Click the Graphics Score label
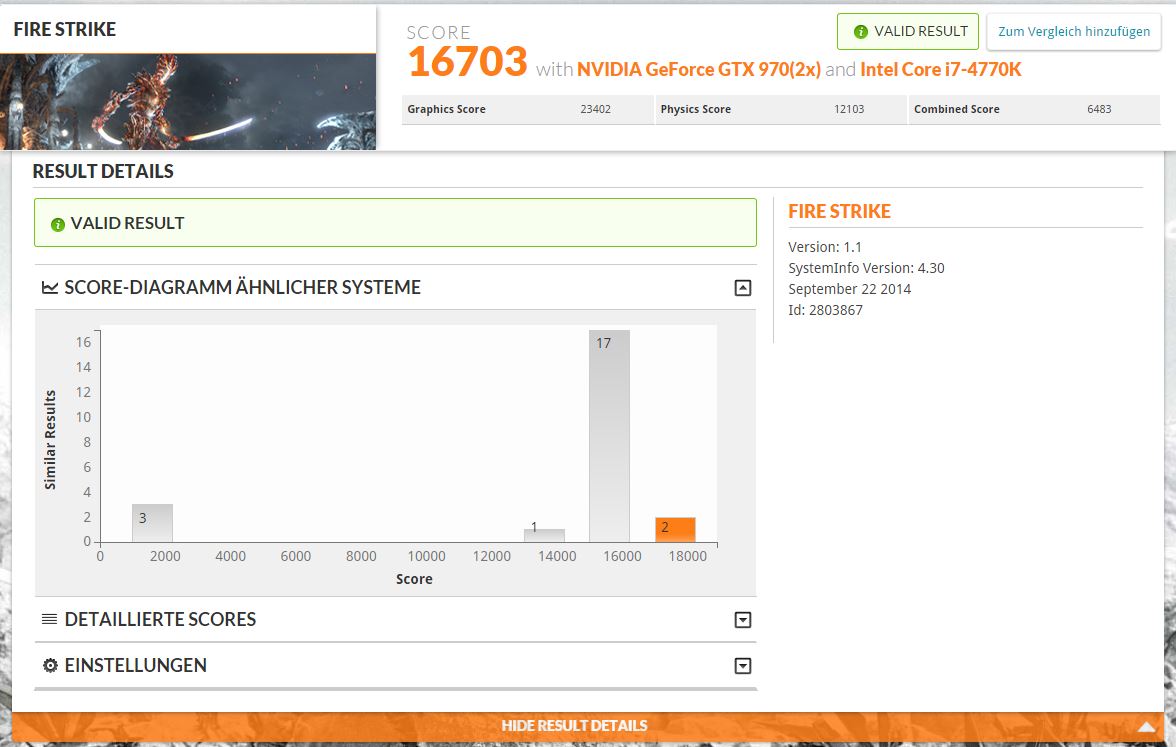Viewport: 1176px width, 747px height. coord(446,110)
